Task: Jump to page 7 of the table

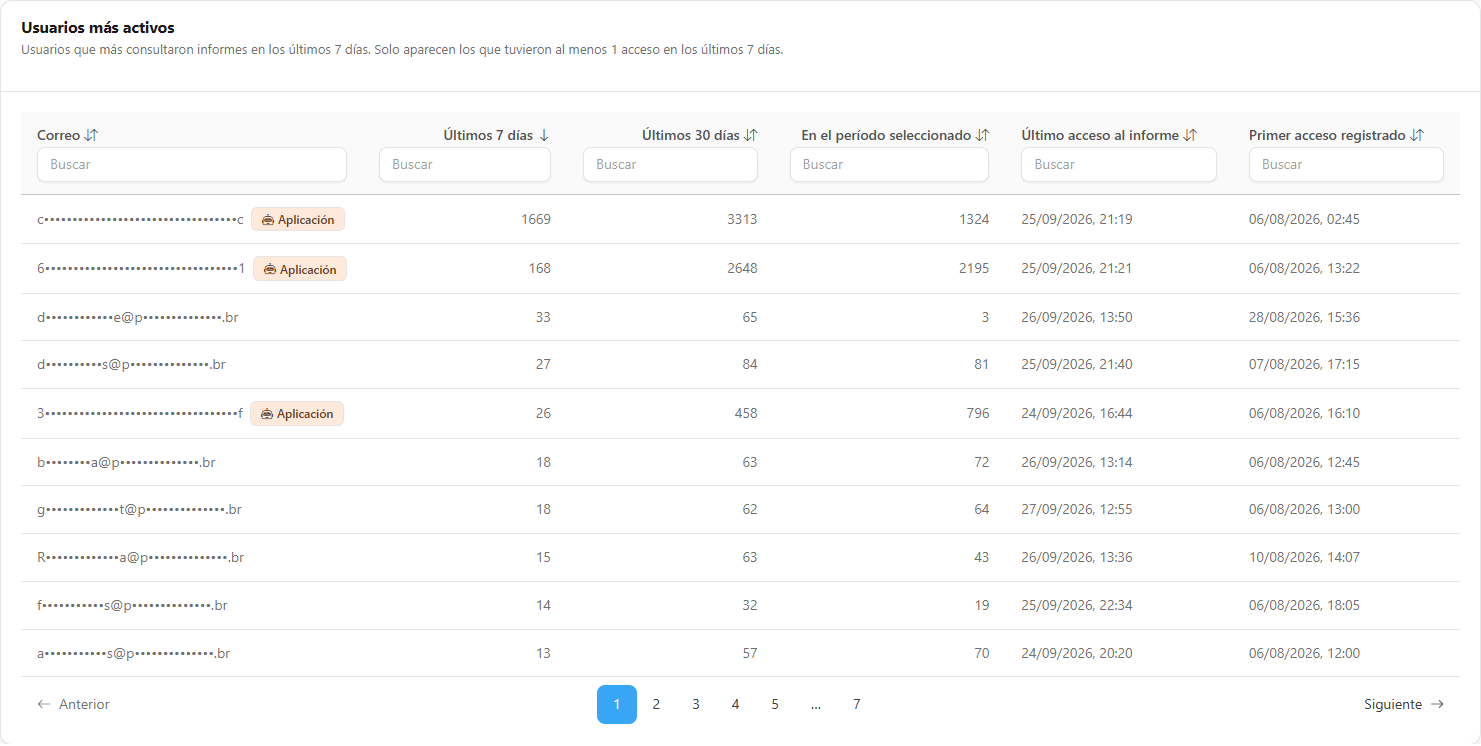Action: [x=857, y=704]
